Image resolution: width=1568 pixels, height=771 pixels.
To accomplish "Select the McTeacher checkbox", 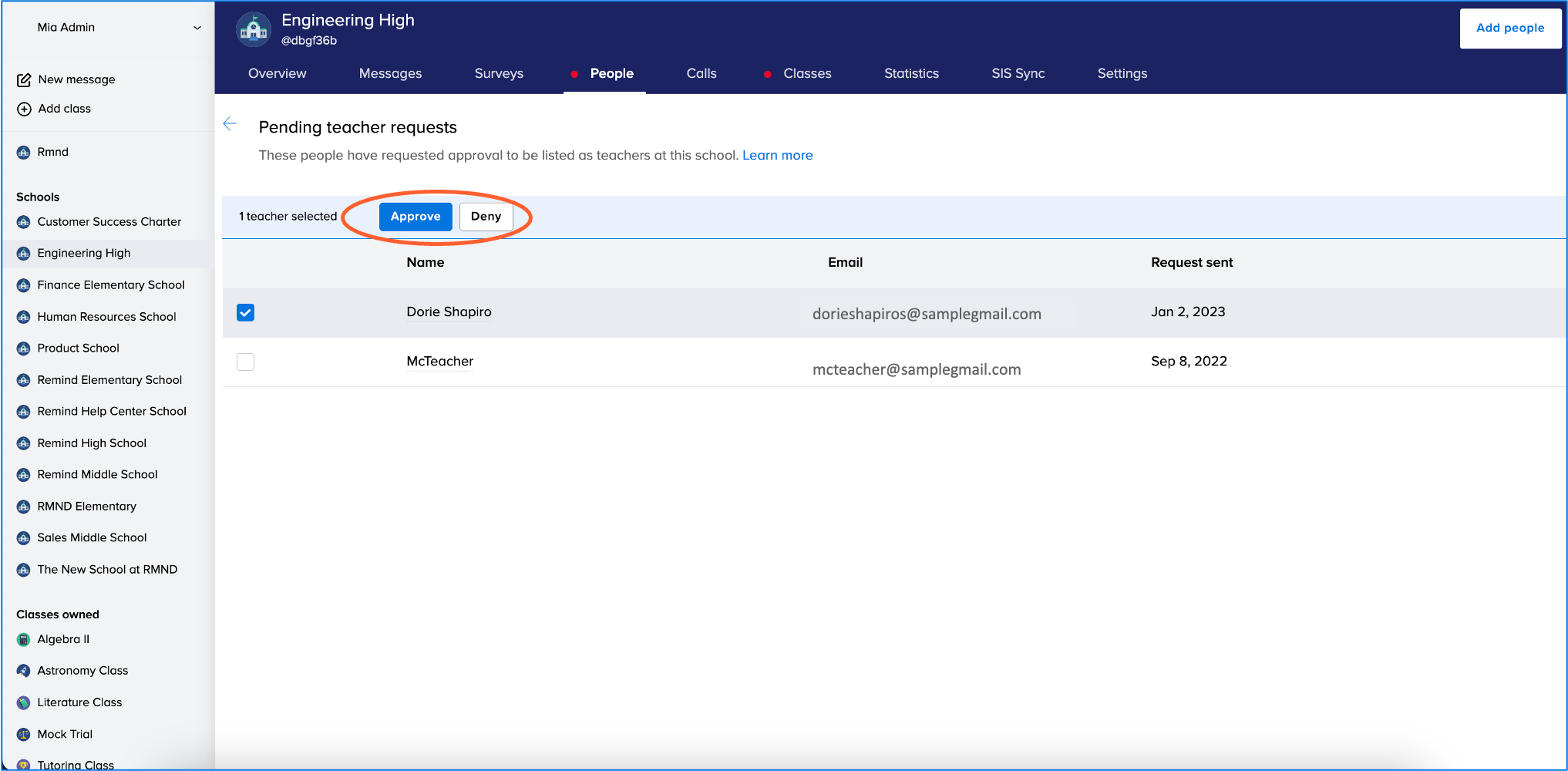I will point(245,362).
